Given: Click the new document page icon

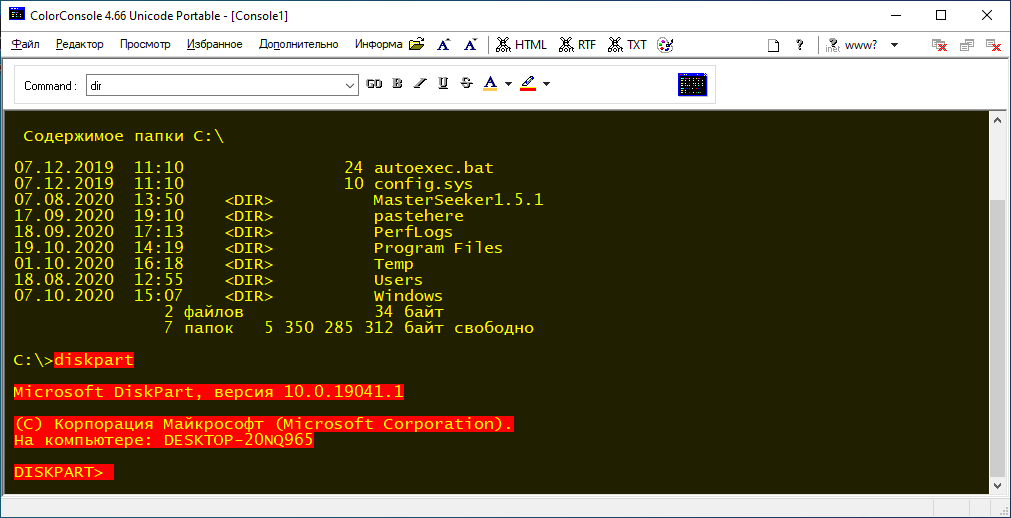Looking at the screenshot, I should [772, 45].
